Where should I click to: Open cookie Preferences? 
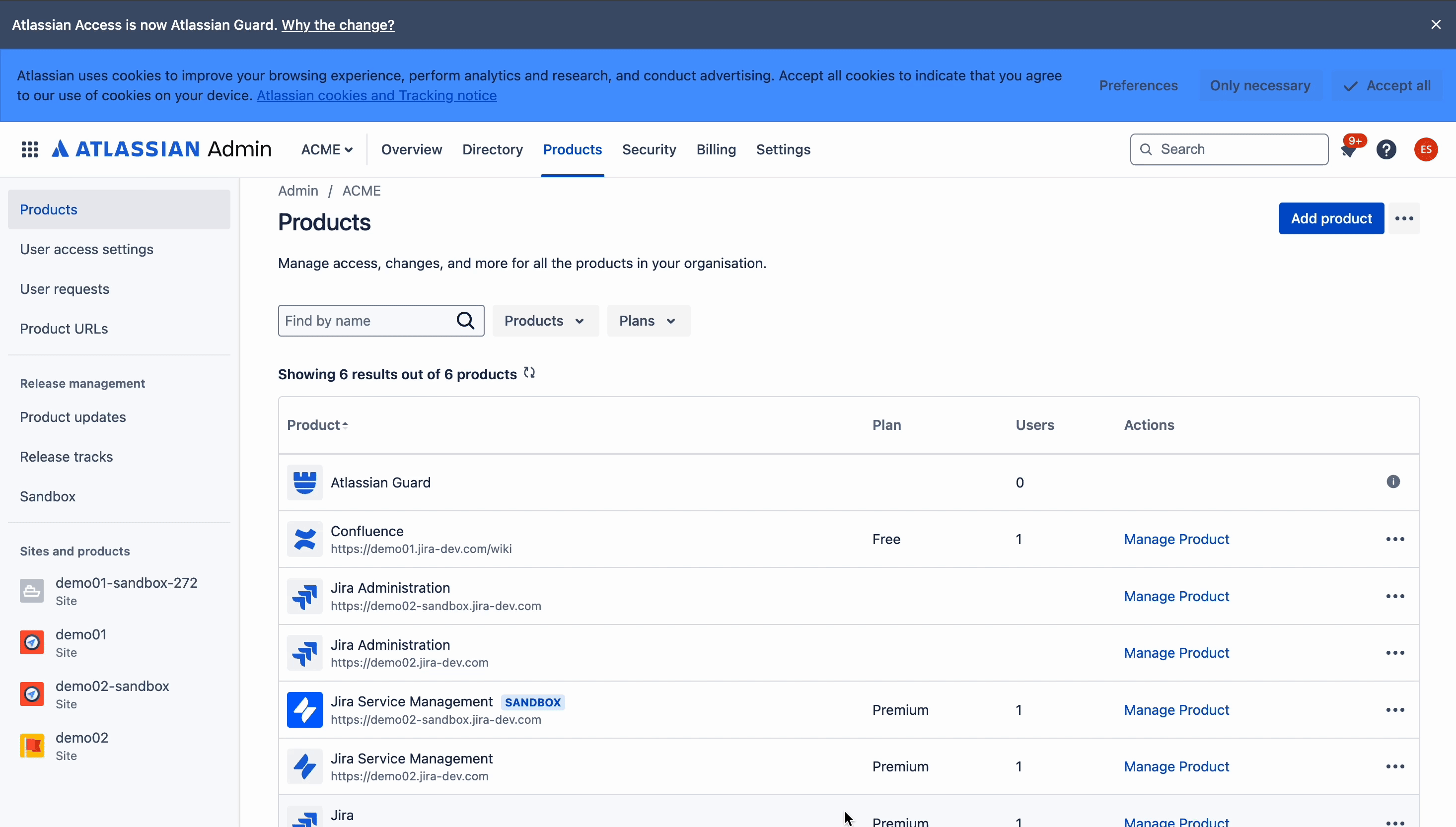coord(1138,85)
